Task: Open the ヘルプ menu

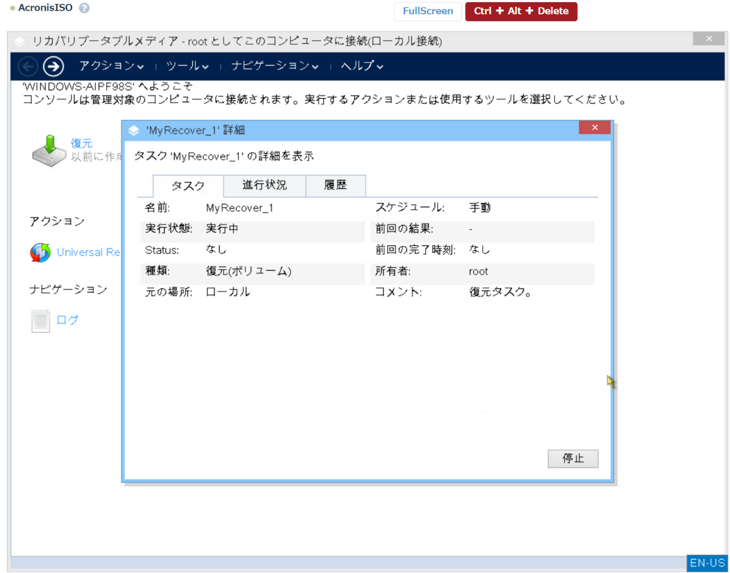Action: [361, 66]
